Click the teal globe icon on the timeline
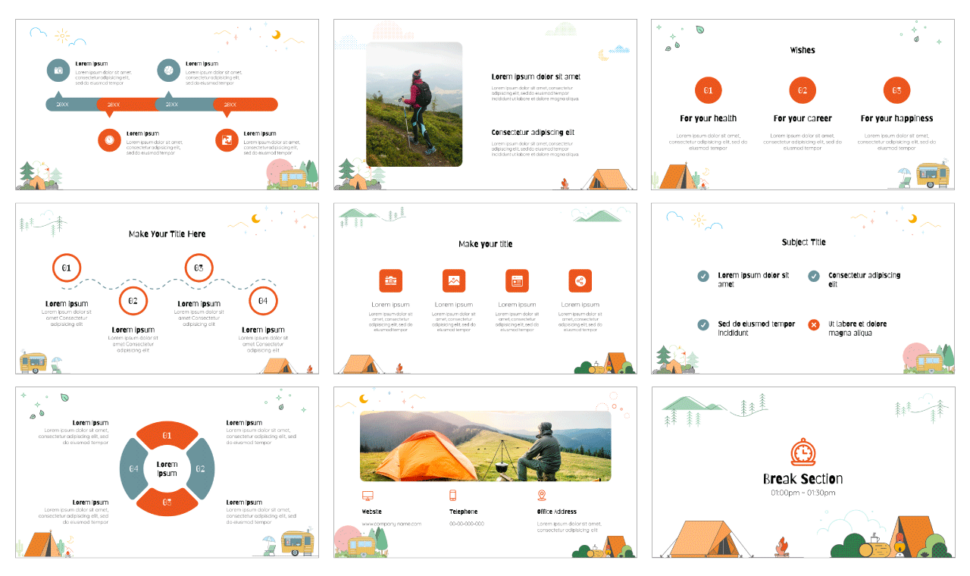 pyautogui.click(x=168, y=70)
